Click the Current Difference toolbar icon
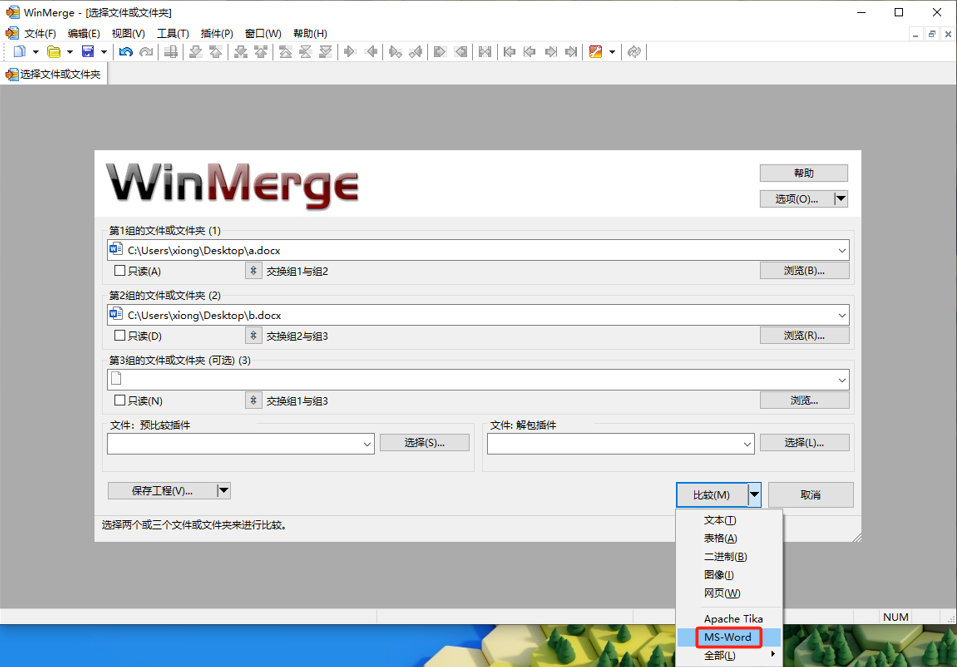Viewport: 957px width, 667px height. point(305,52)
